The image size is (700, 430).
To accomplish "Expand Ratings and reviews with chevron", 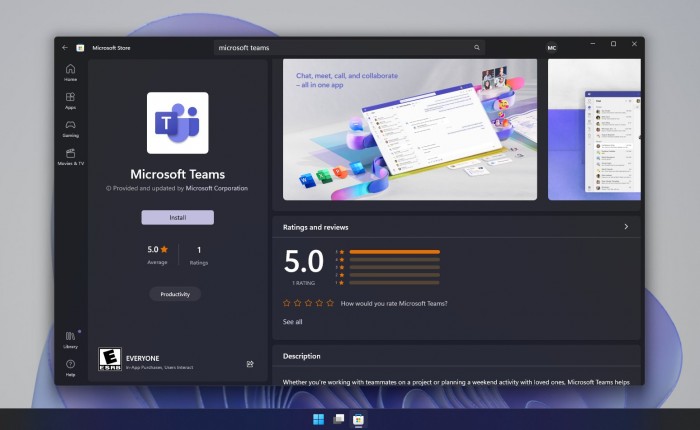I will (x=626, y=227).
